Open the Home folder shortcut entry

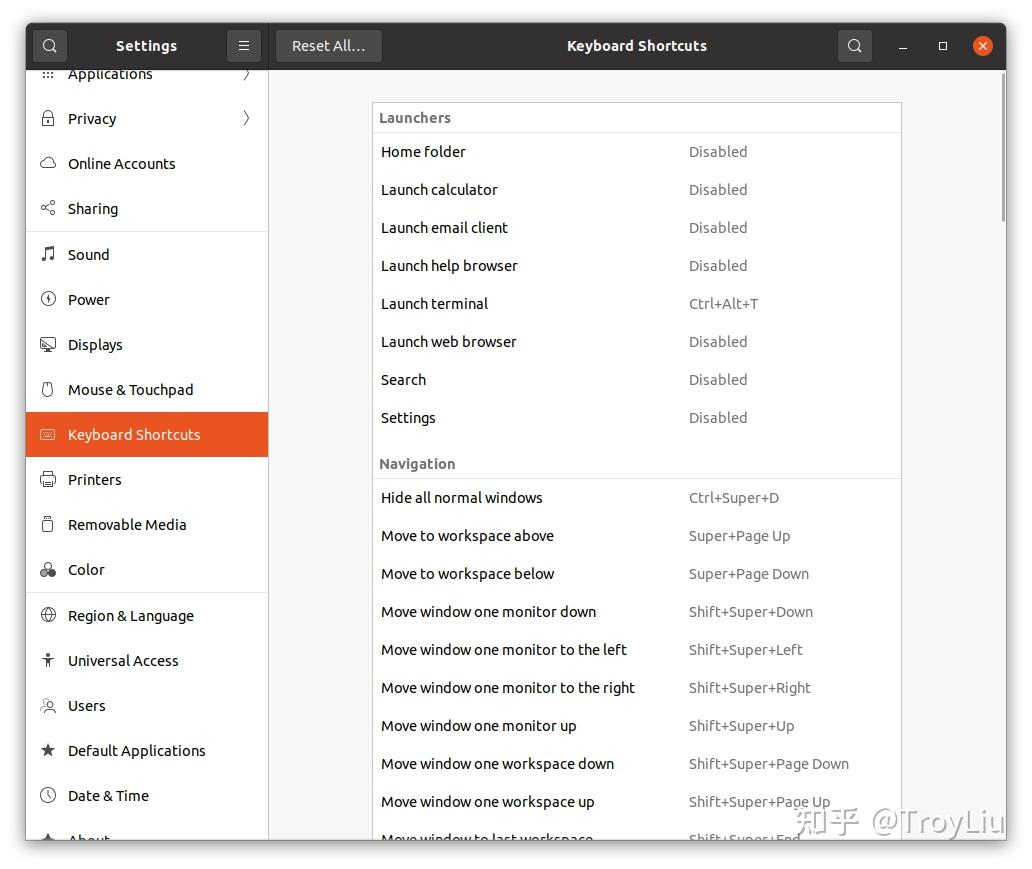pyautogui.click(x=637, y=151)
